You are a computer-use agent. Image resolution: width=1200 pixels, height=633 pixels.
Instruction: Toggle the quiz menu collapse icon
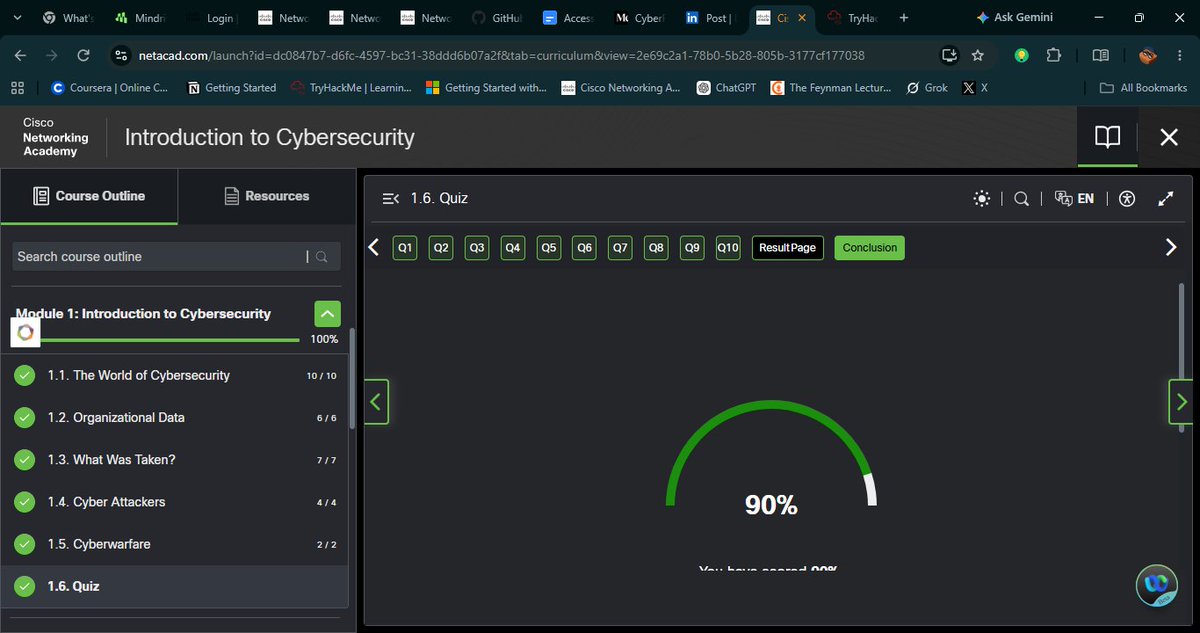tap(391, 199)
